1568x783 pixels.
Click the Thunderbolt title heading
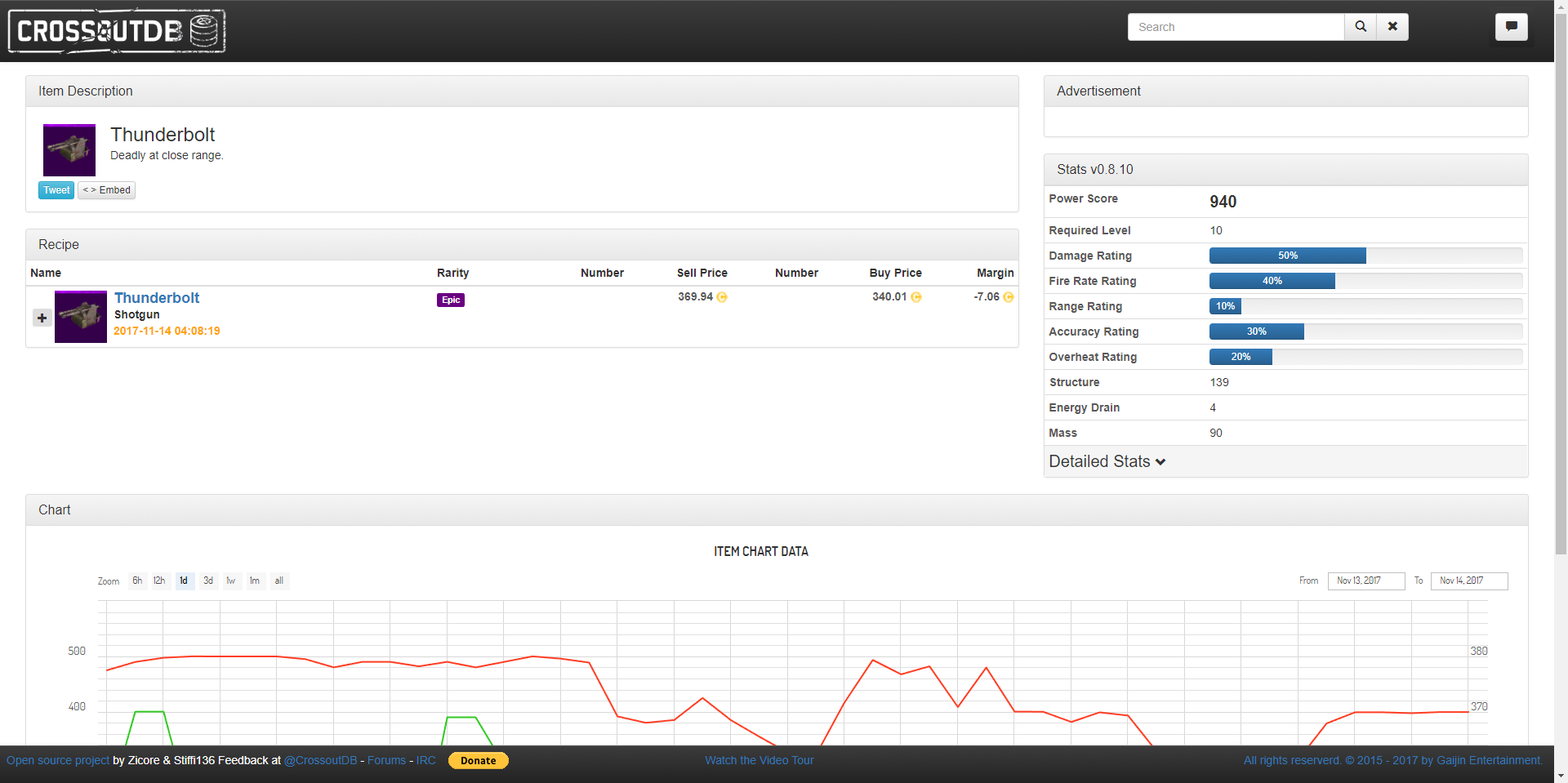163,135
